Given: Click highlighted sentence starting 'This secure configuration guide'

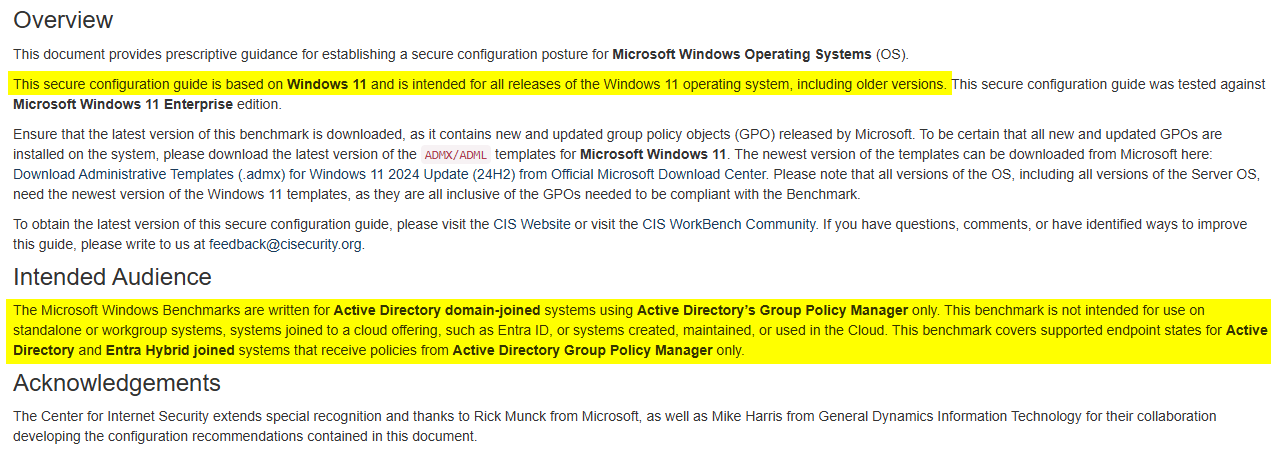Looking at the screenshot, I should click(480, 85).
